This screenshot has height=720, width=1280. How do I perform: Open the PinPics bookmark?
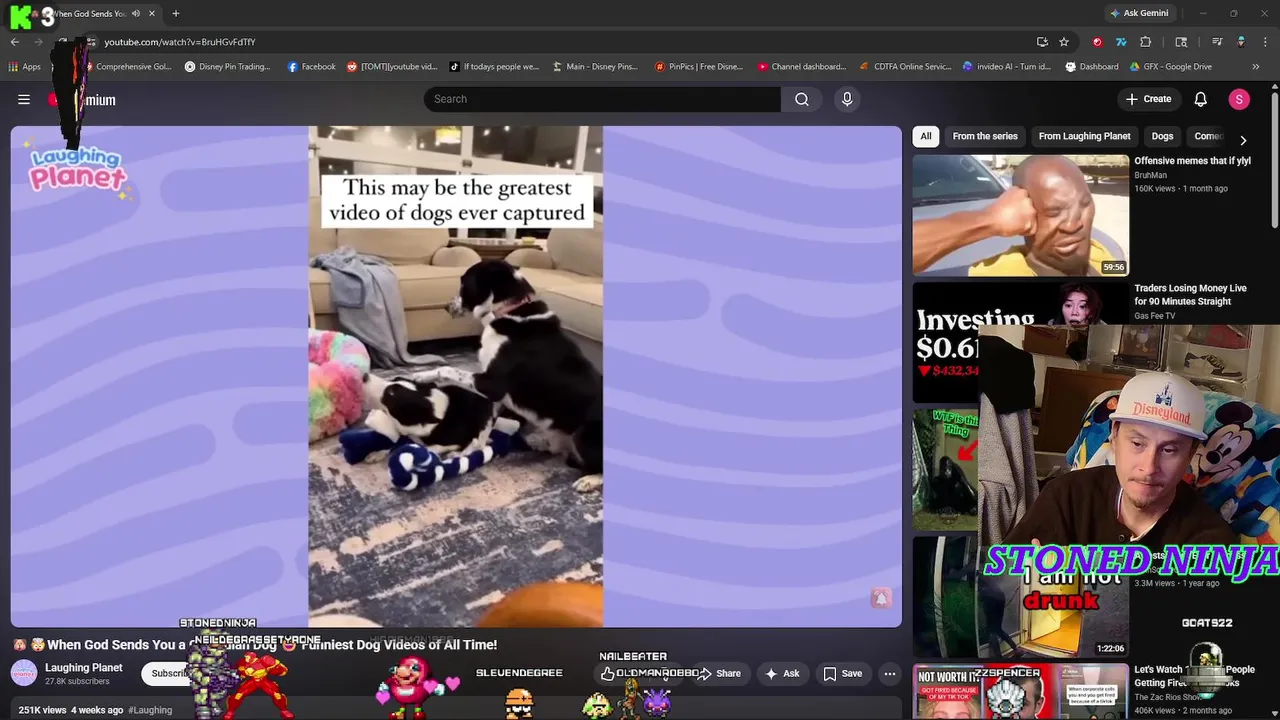pyautogui.click(x=699, y=67)
